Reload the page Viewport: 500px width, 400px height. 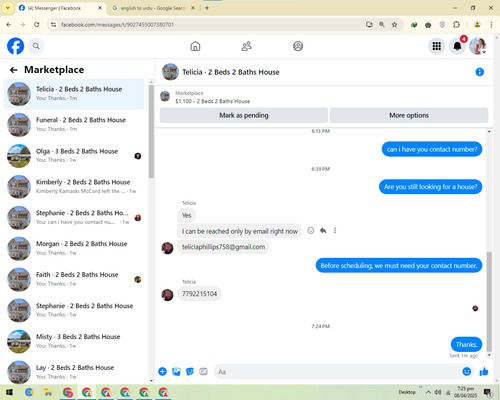tap(37, 24)
